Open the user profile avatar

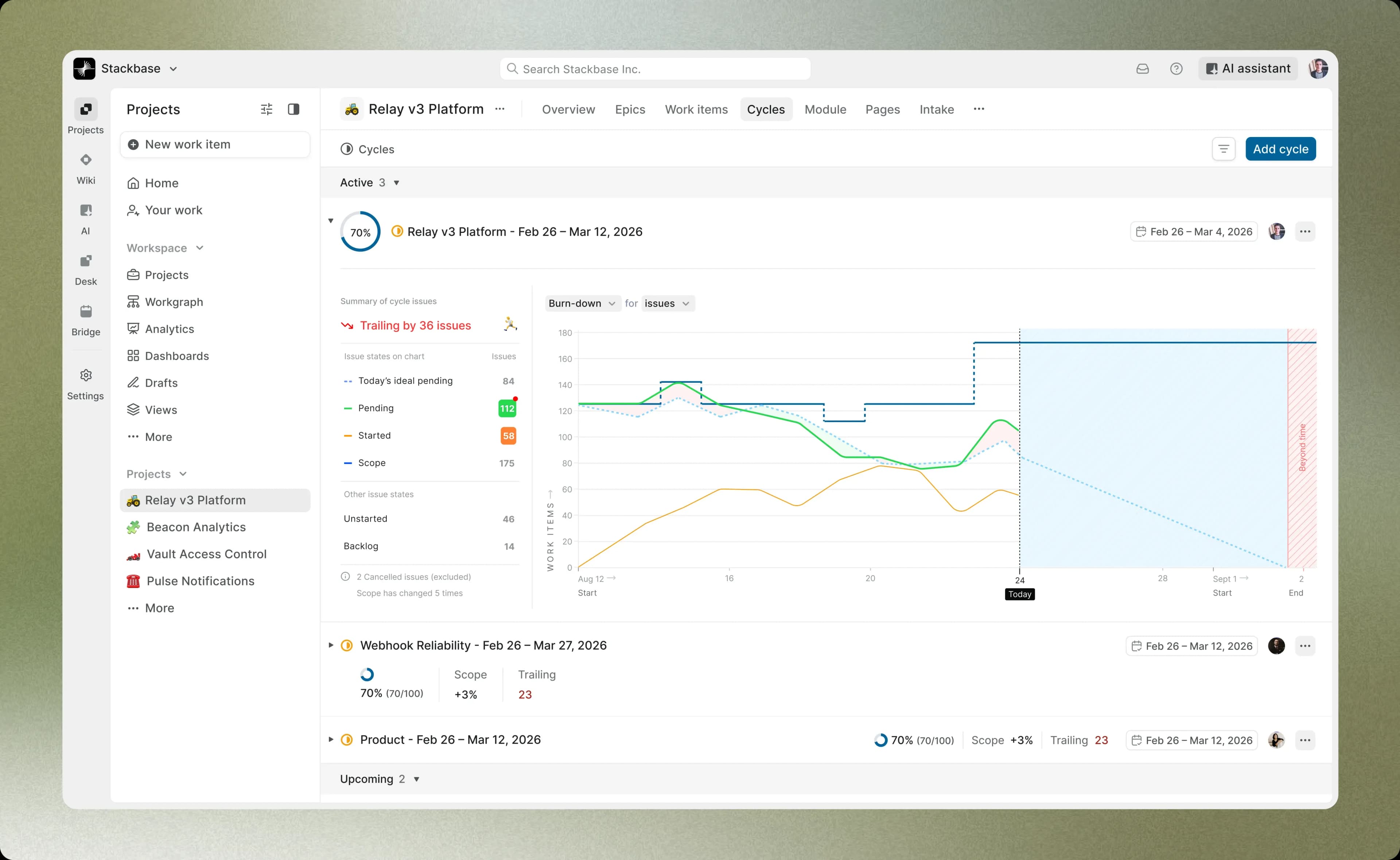tap(1318, 69)
